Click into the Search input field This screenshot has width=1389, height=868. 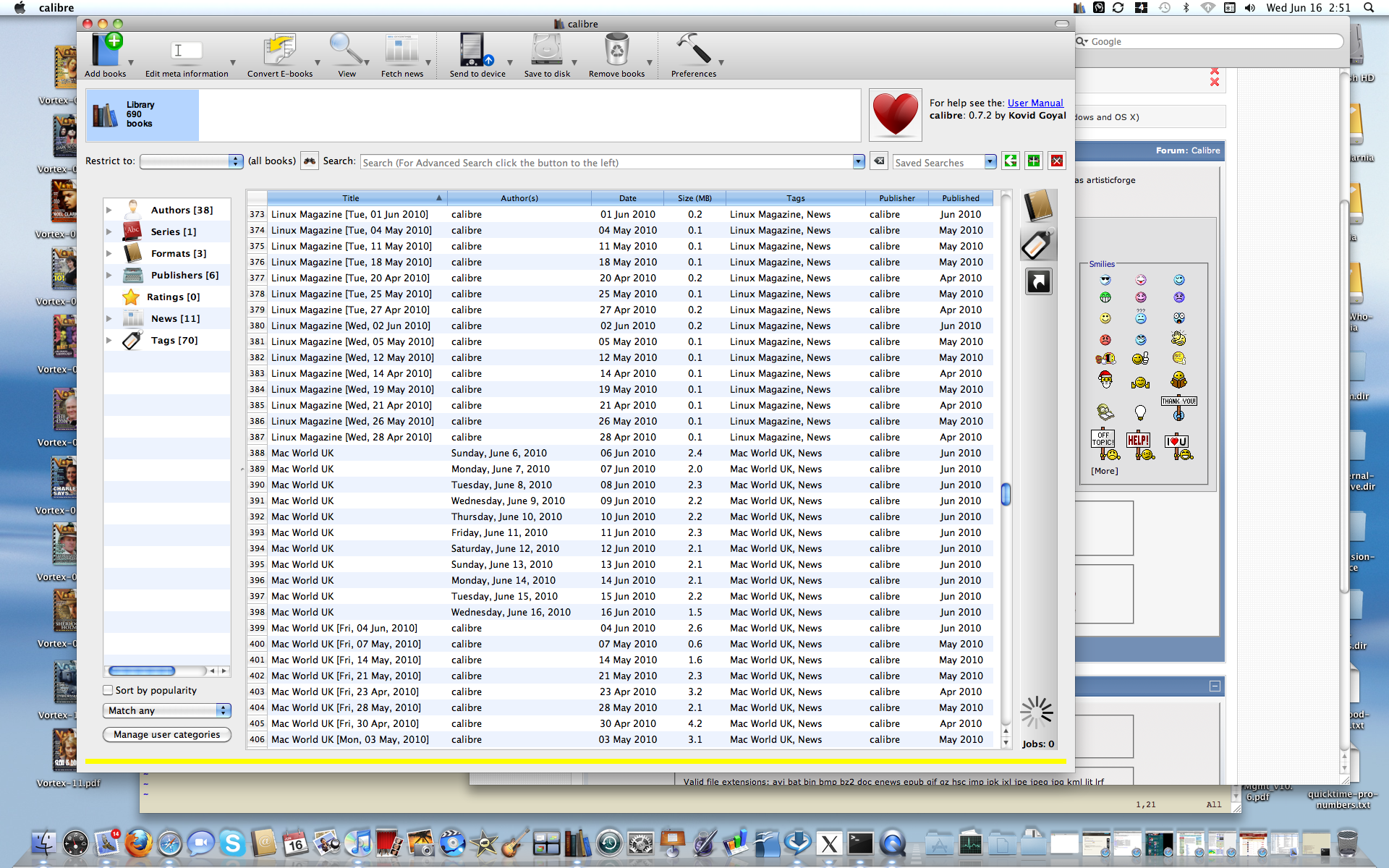pos(606,163)
